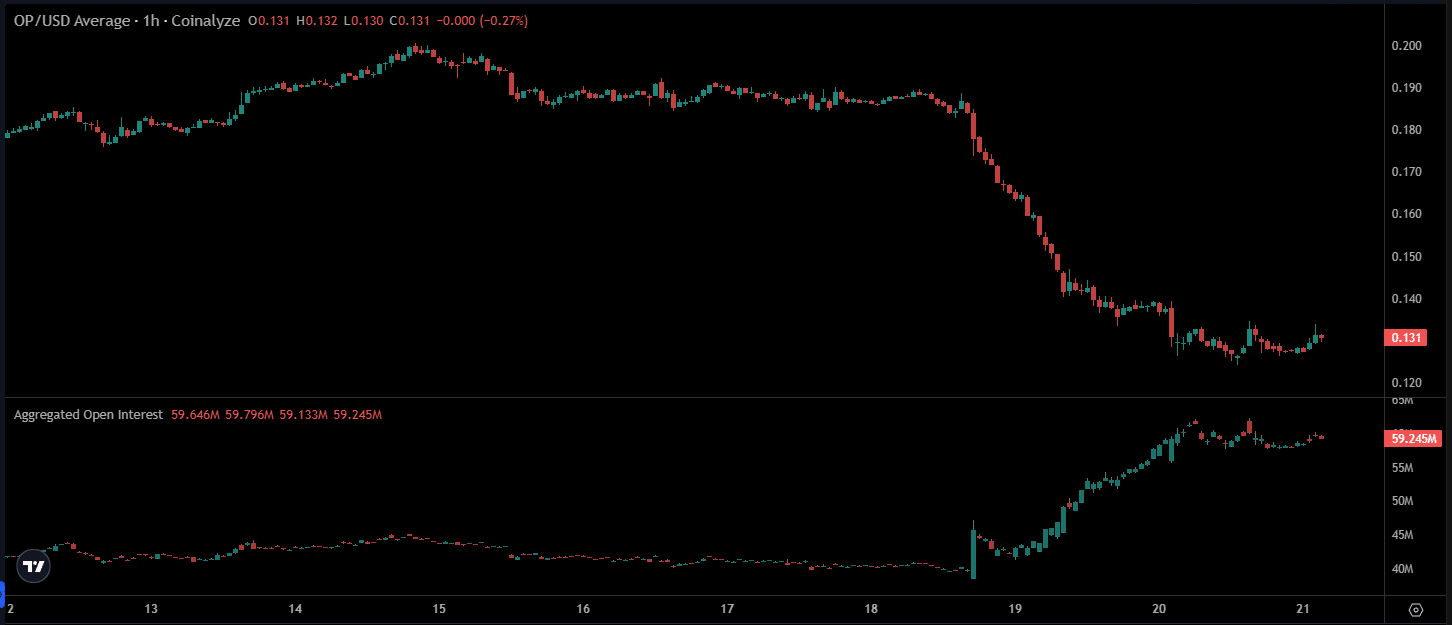Viewport: 1452px width, 625px height.
Task: Click date 13 on the time axis
Action: click(x=152, y=609)
